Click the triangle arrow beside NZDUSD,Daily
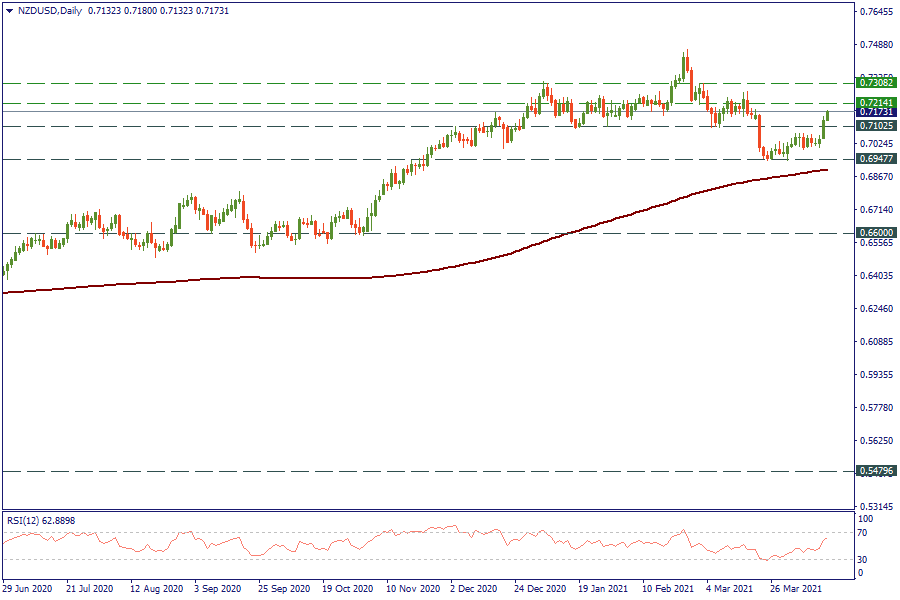900x600 pixels. (x=9, y=9)
